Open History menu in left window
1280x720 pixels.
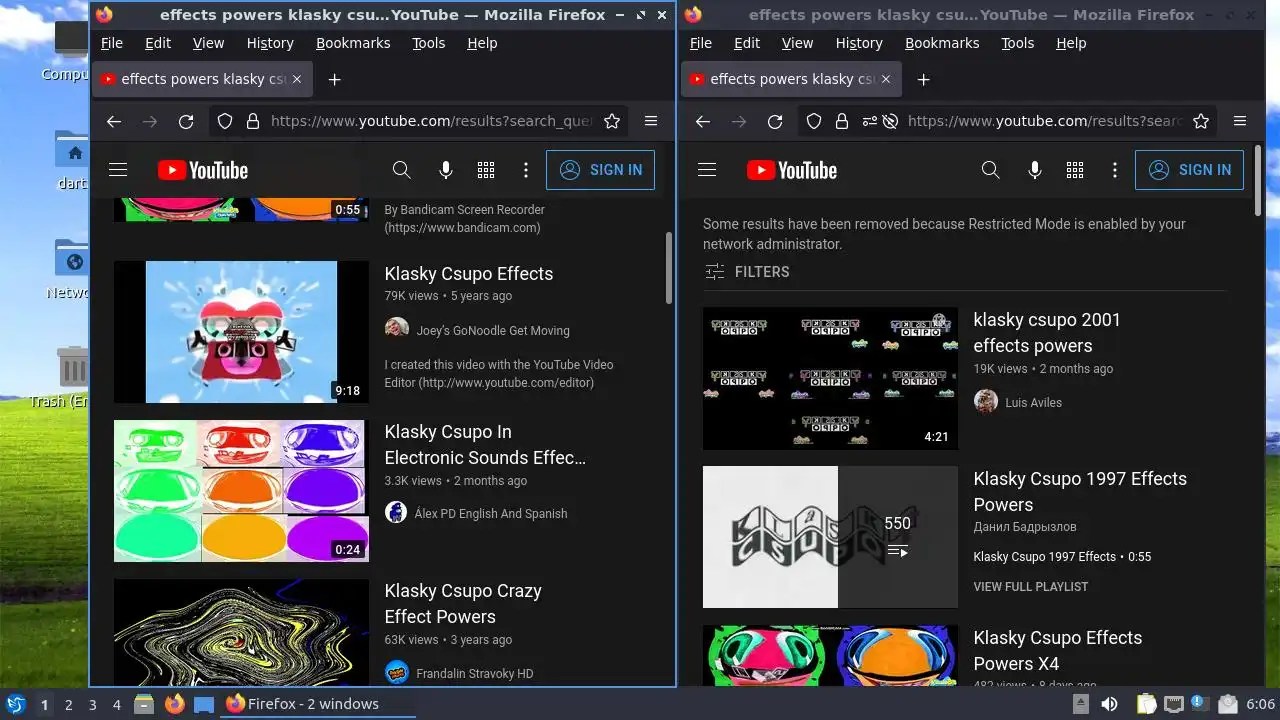click(270, 43)
